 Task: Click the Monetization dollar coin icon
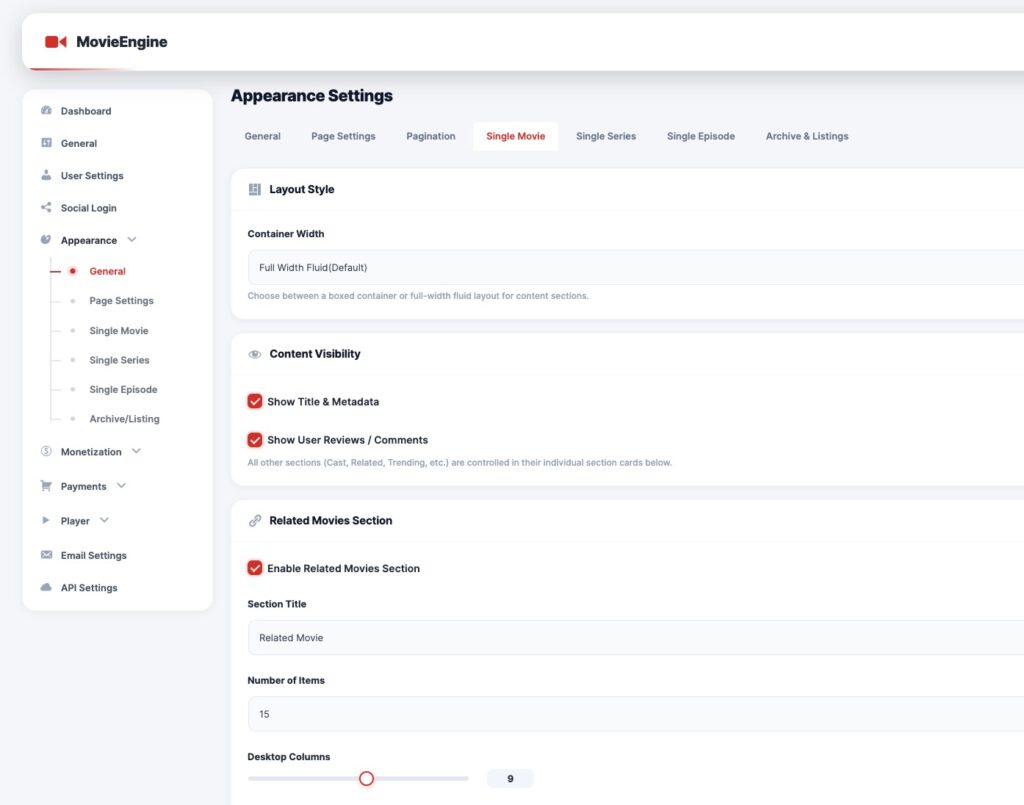pos(46,452)
